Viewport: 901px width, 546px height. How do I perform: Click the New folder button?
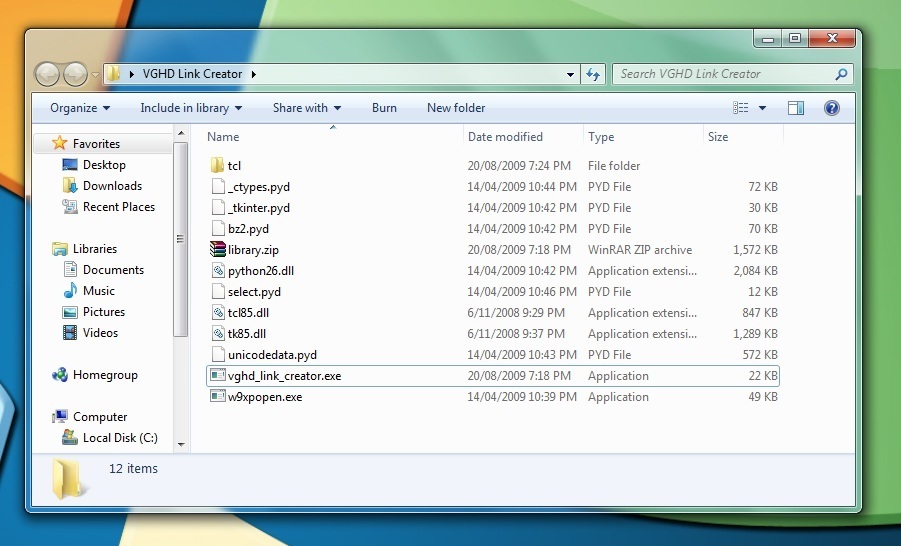pos(456,108)
